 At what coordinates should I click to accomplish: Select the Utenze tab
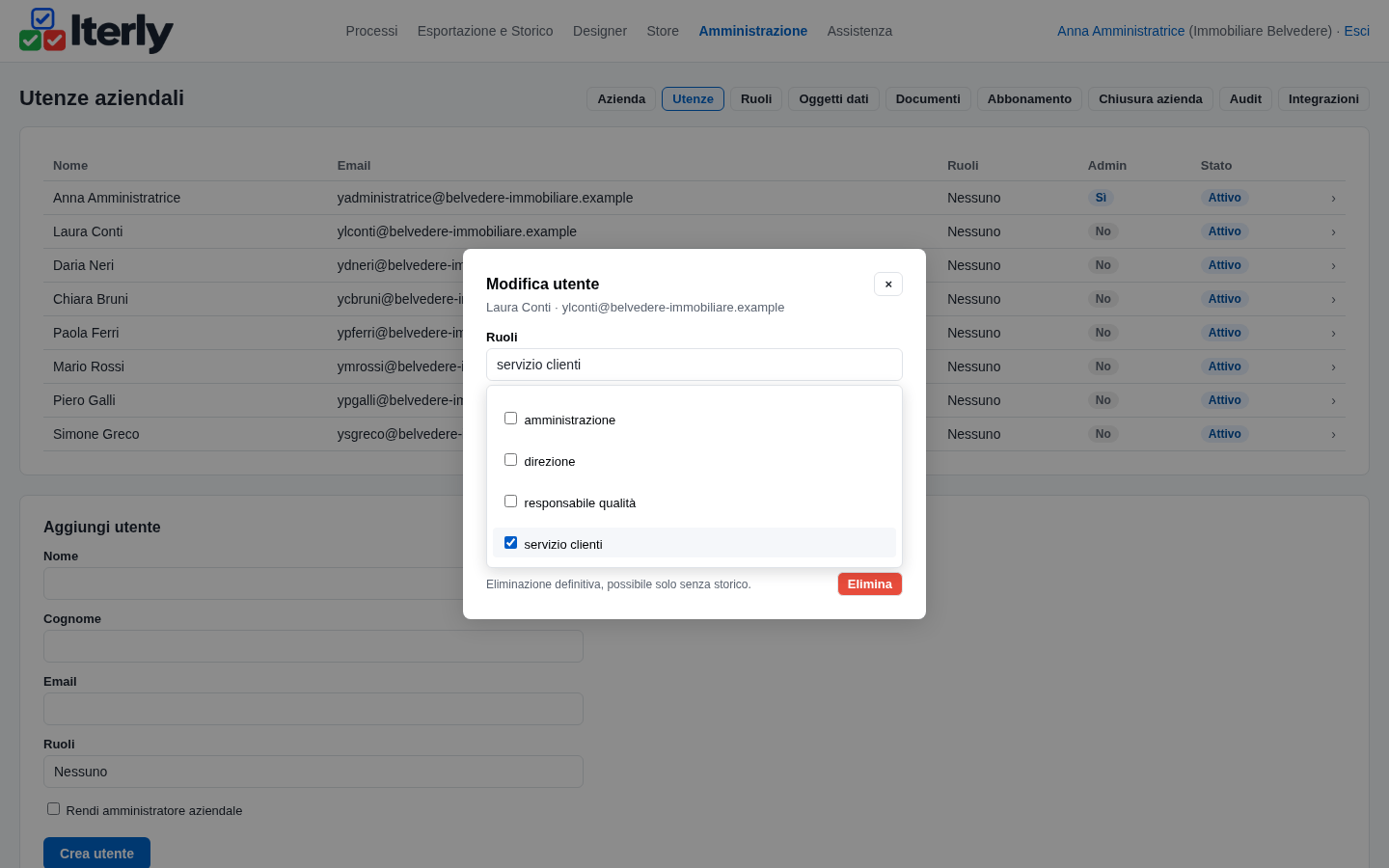693,99
